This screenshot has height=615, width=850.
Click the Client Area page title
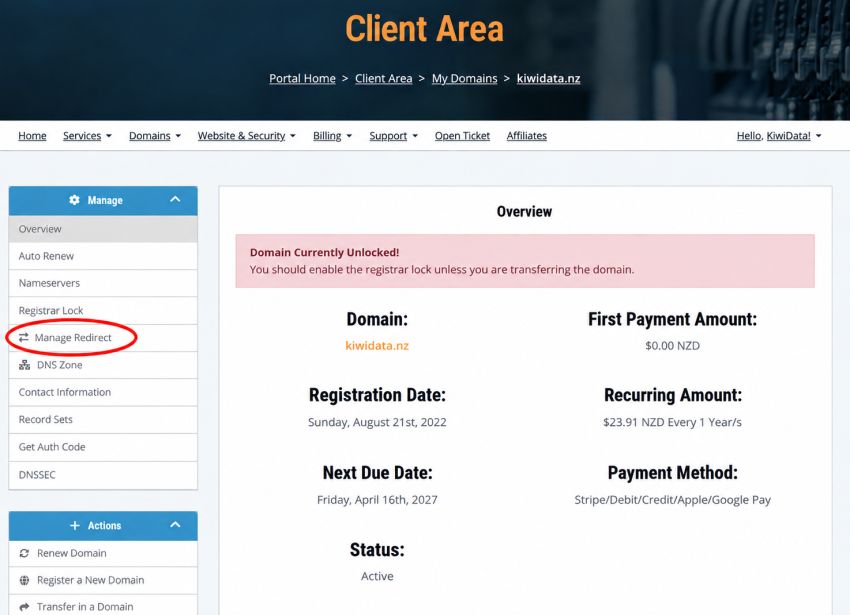424,29
